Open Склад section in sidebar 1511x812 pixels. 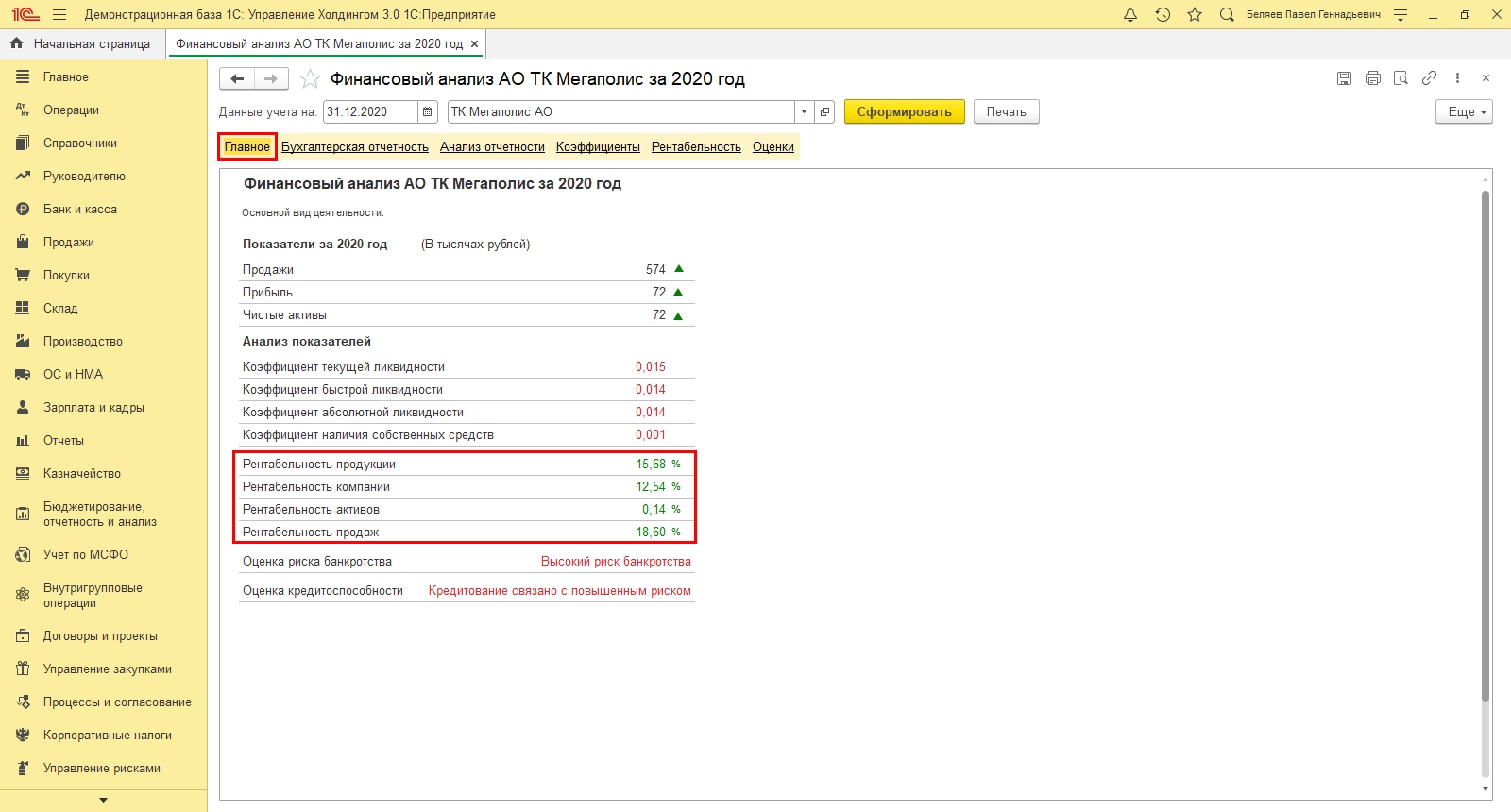(x=104, y=309)
